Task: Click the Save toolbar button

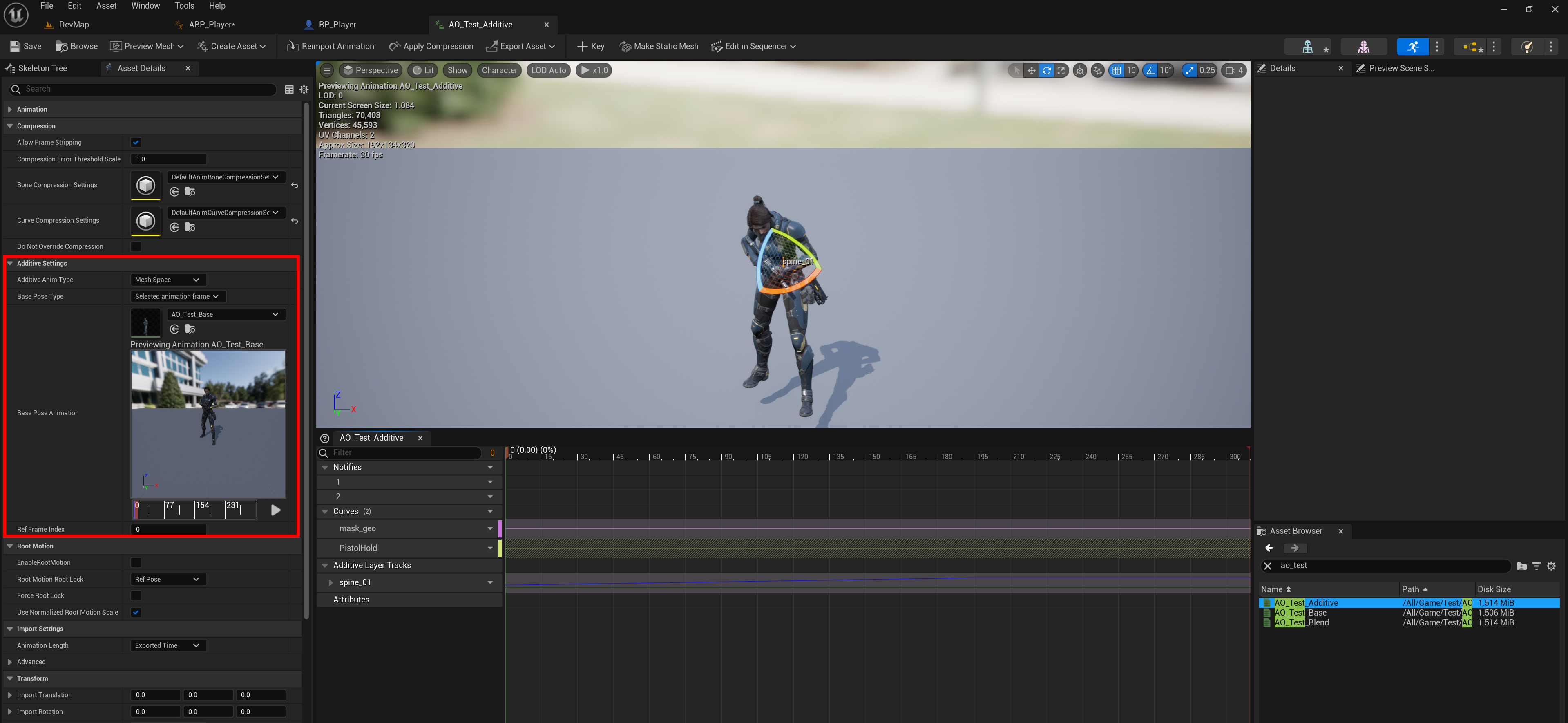Action: pyautogui.click(x=26, y=46)
